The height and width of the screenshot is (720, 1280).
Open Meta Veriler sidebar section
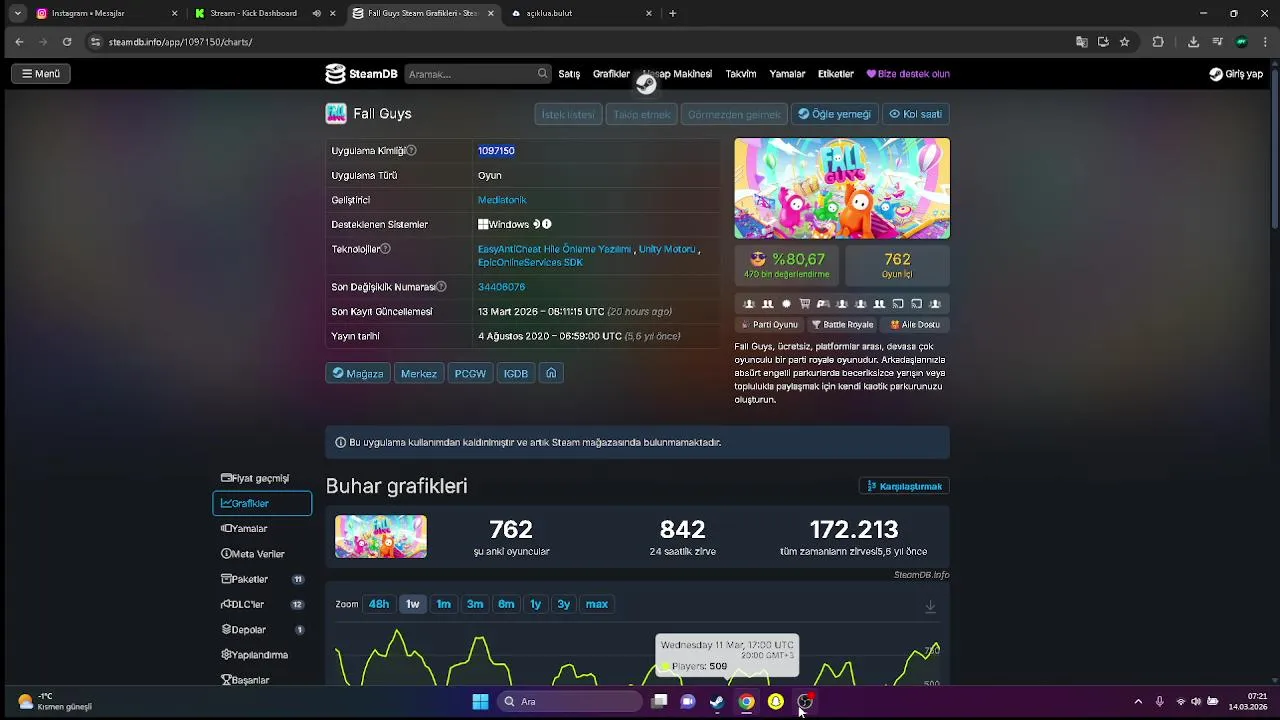[x=262, y=554]
